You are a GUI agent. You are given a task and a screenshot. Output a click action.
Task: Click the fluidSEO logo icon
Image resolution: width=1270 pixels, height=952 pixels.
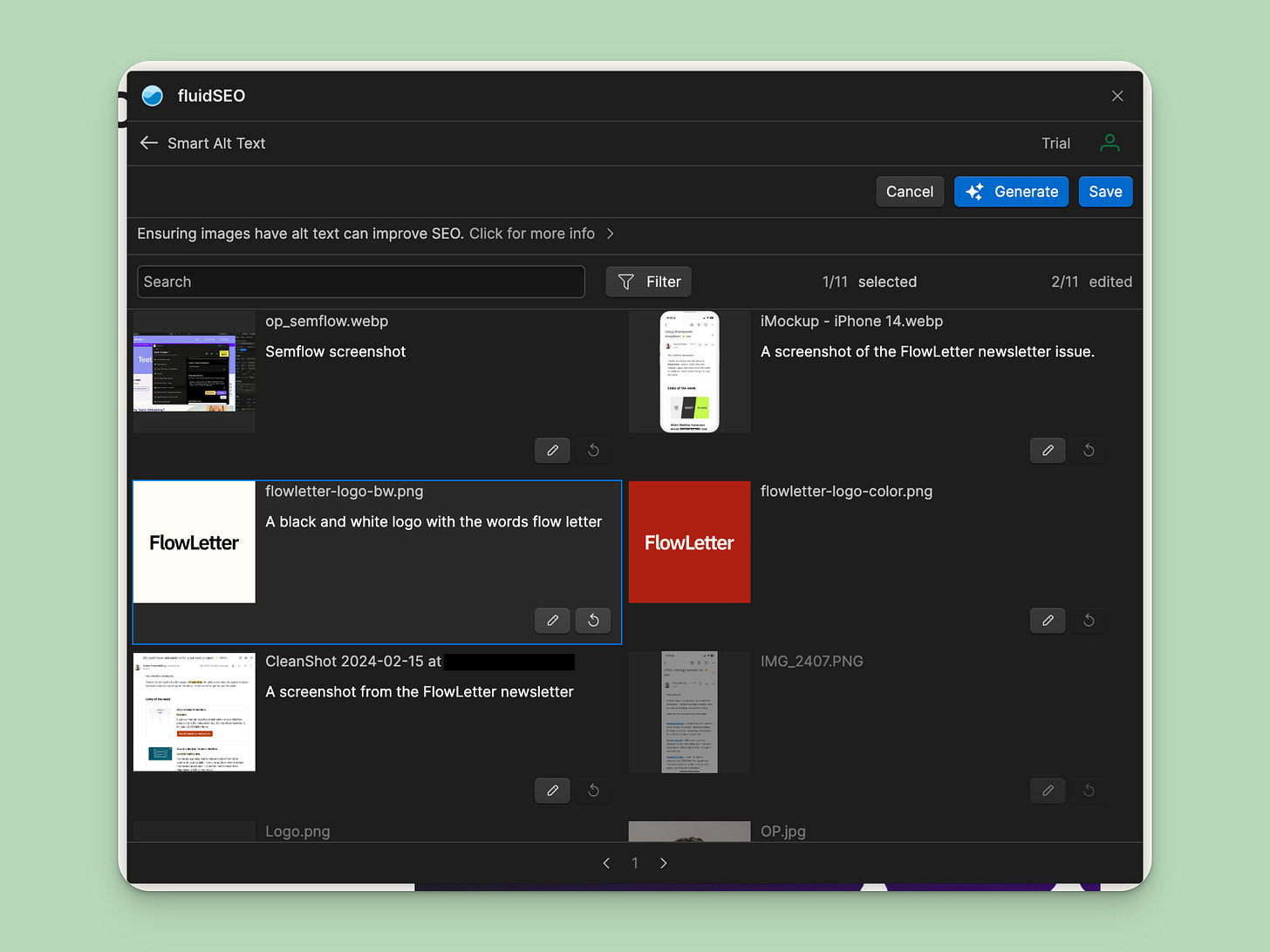(153, 96)
